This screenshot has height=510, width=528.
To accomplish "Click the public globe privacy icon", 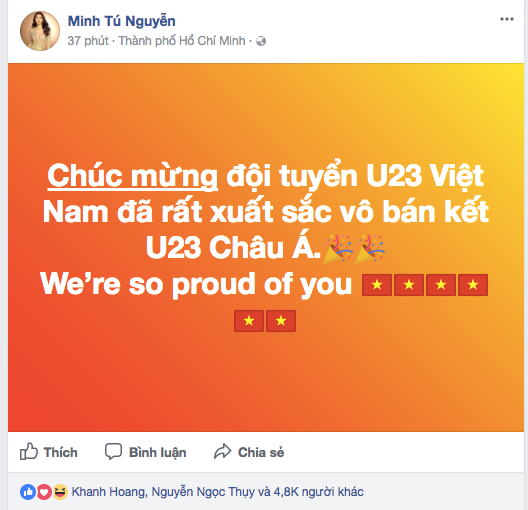I will (x=261, y=41).
